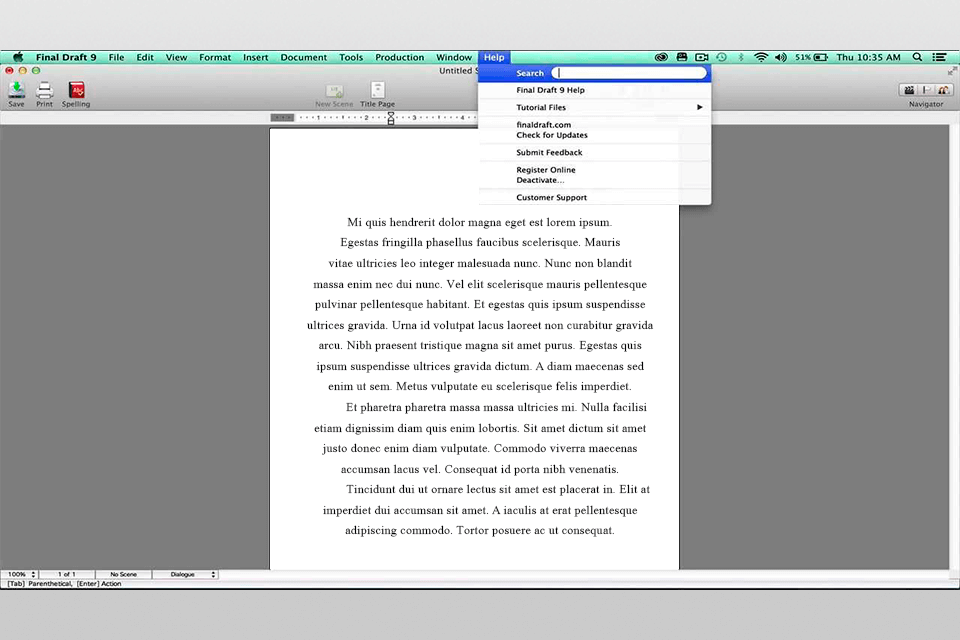Click the No Scene status button
This screenshot has width=960, height=640.
pos(123,574)
